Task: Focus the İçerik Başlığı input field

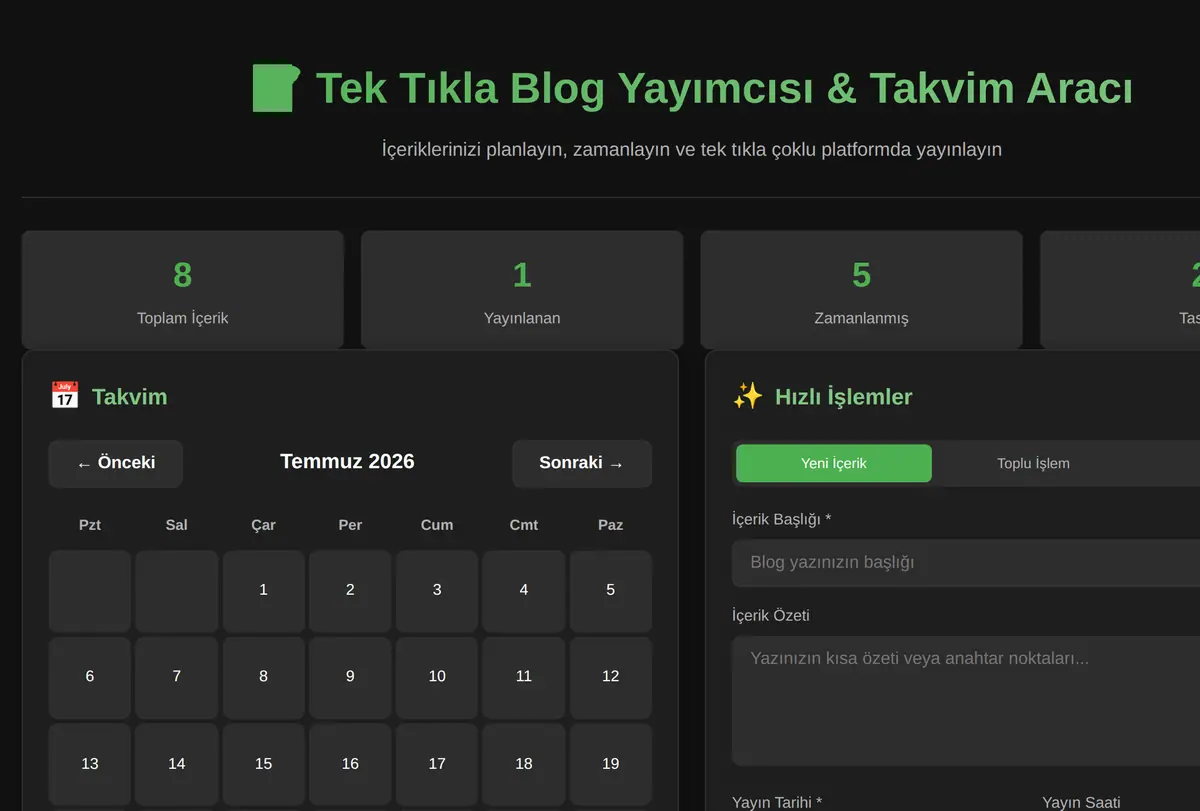Action: (x=966, y=562)
